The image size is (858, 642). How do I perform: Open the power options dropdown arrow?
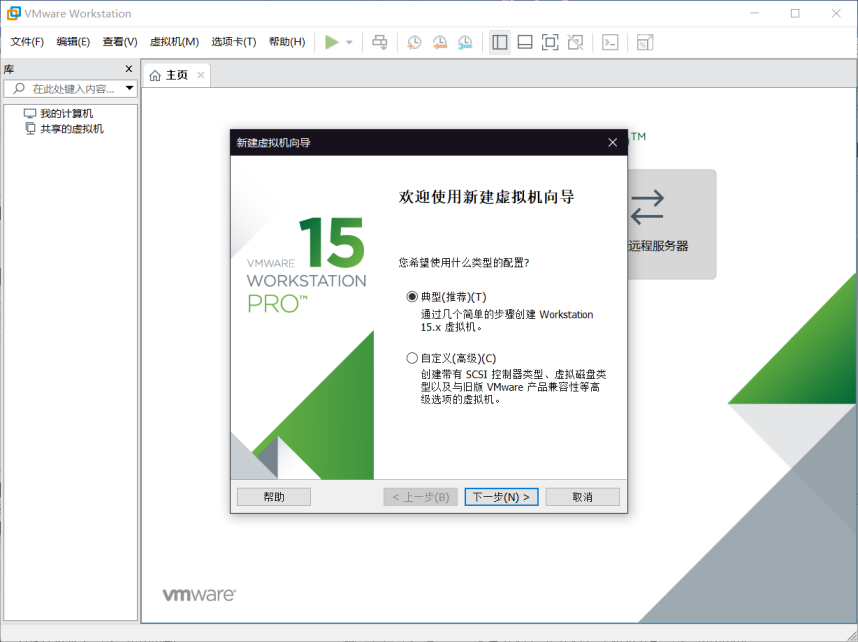[x=349, y=42]
